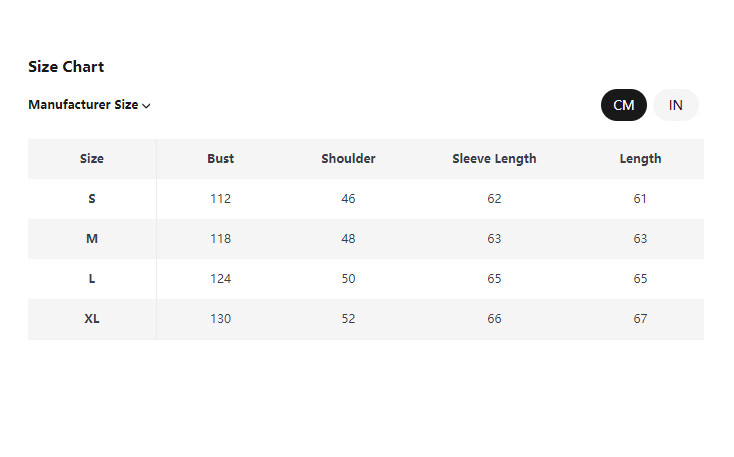Select the M size row label
This screenshot has height=457, width=734.
92,239
